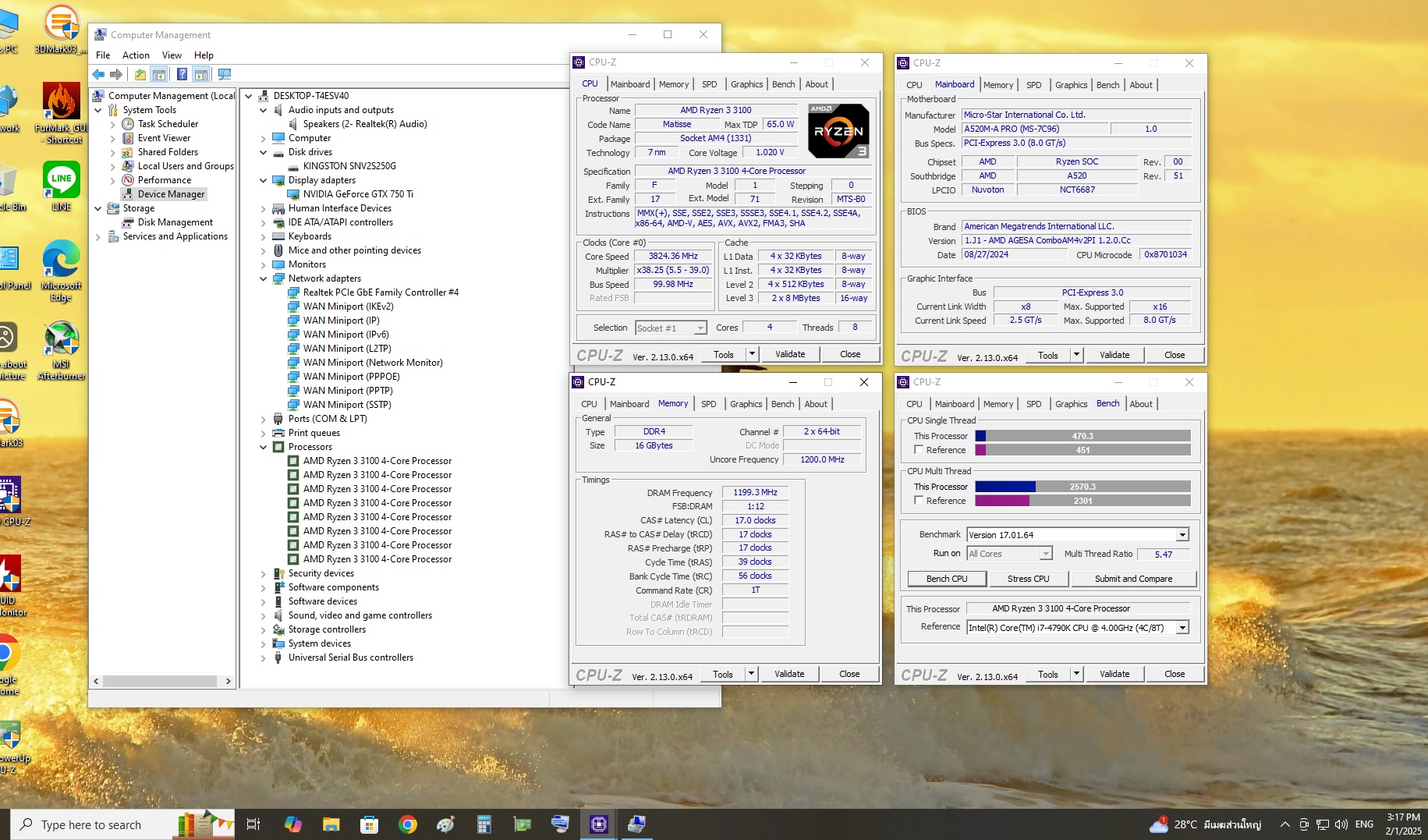Toggle Reference checkbox under CPU Single Thread
This screenshot has width=1428, height=840.
919,450
